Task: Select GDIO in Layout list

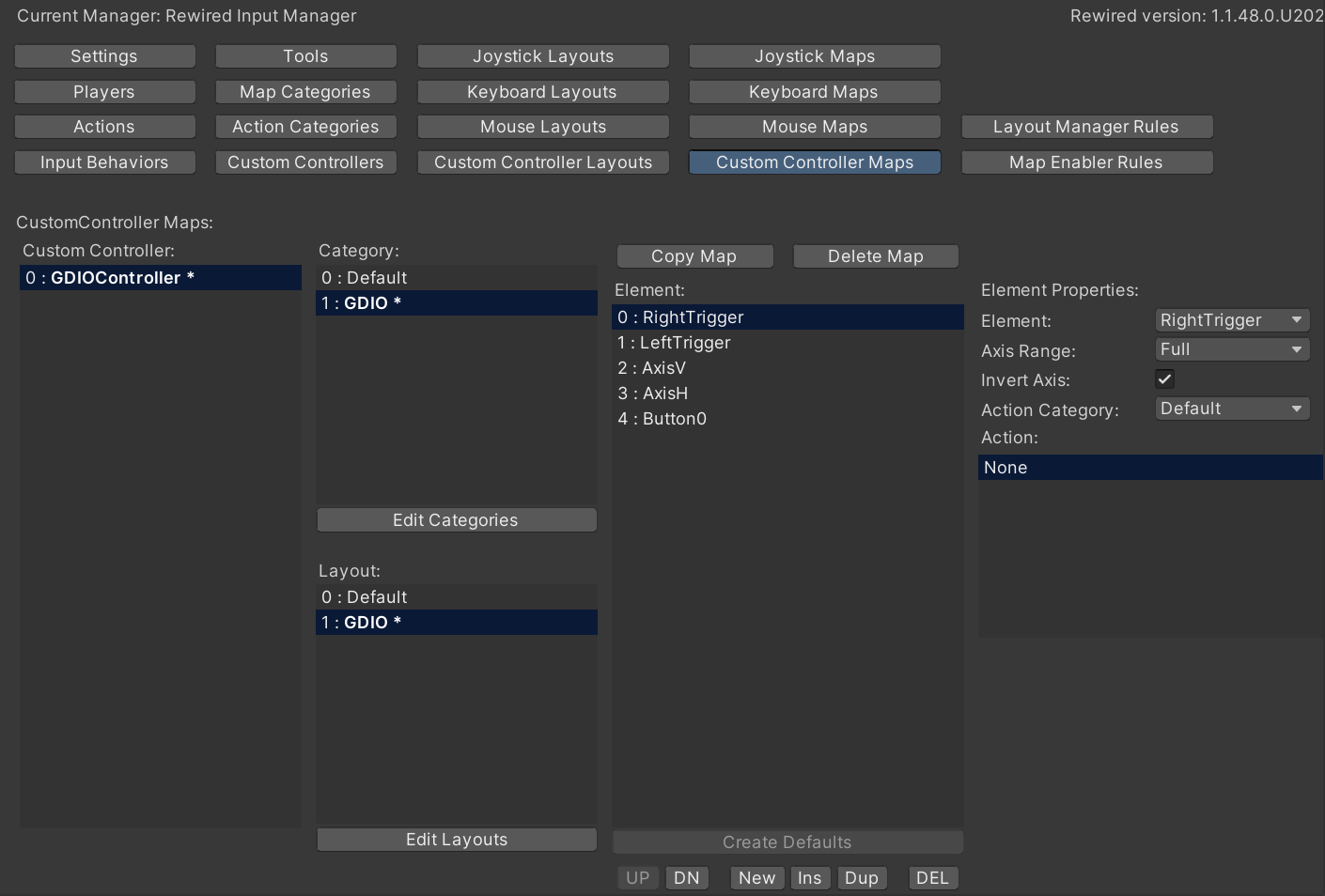Action: tap(457, 623)
